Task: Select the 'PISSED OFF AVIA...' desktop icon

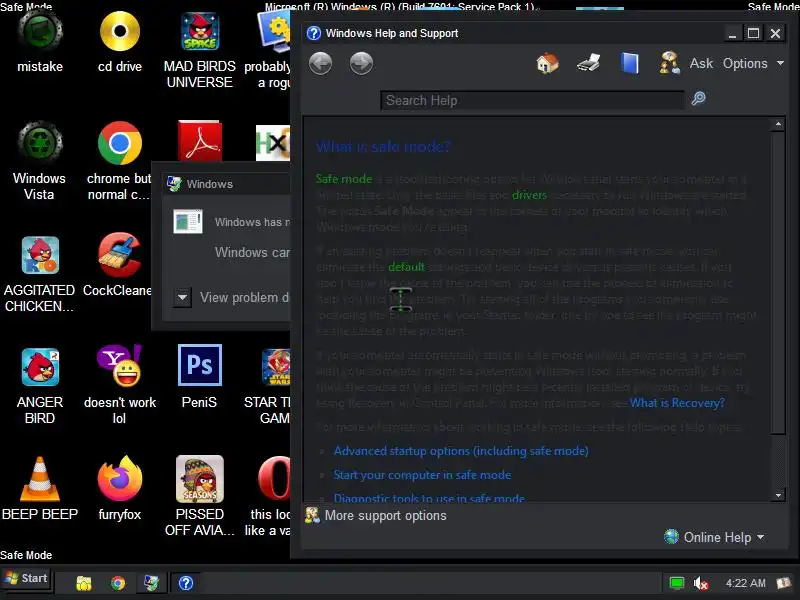Action: point(199,496)
